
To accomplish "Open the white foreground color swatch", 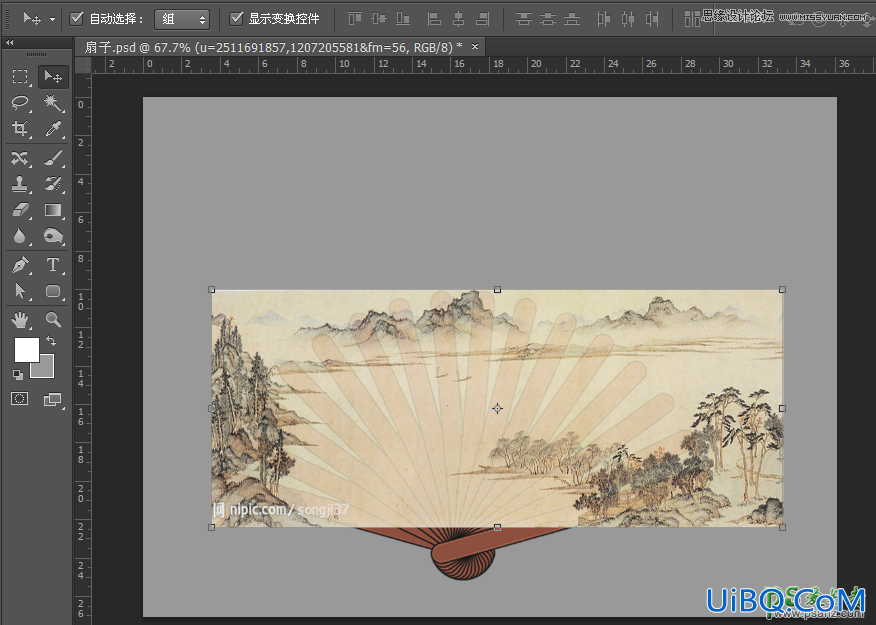I will click(x=25, y=349).
